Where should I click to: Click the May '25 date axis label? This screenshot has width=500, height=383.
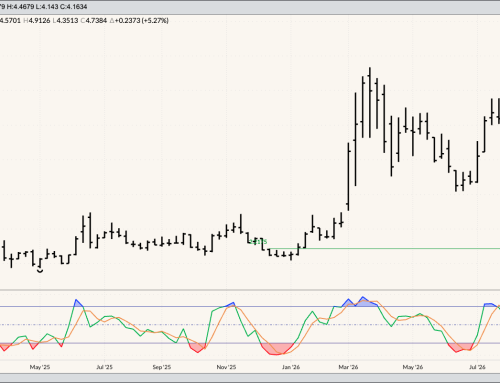(x=40, y=367)
